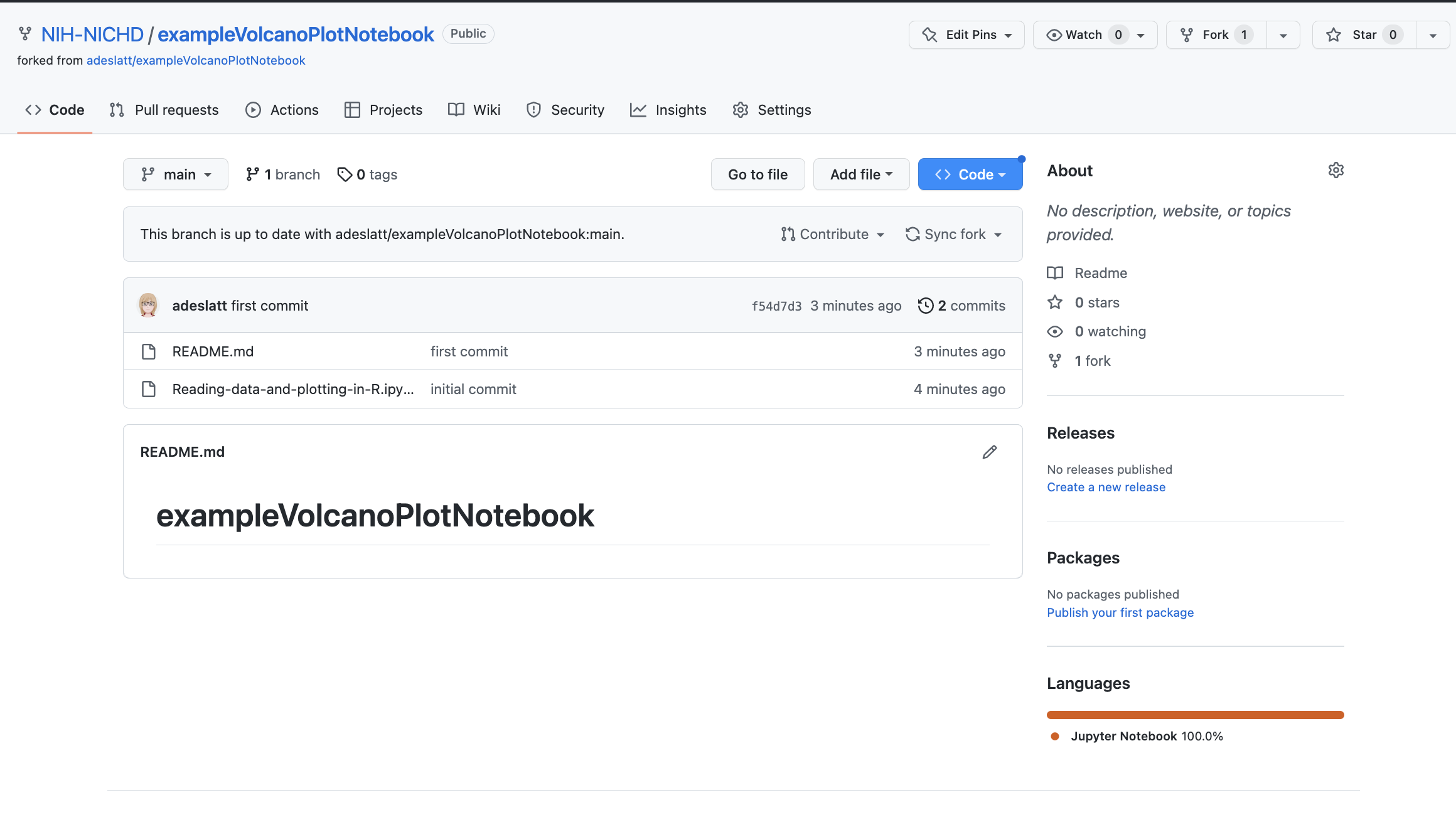Click the Go to file button

click(757, 174)
